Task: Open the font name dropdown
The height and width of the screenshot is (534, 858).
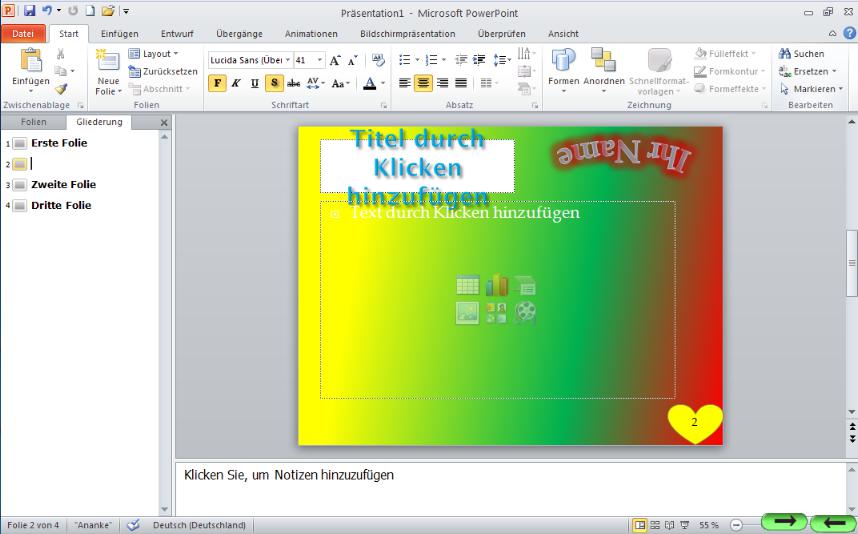Action: (x=288, y=61)
